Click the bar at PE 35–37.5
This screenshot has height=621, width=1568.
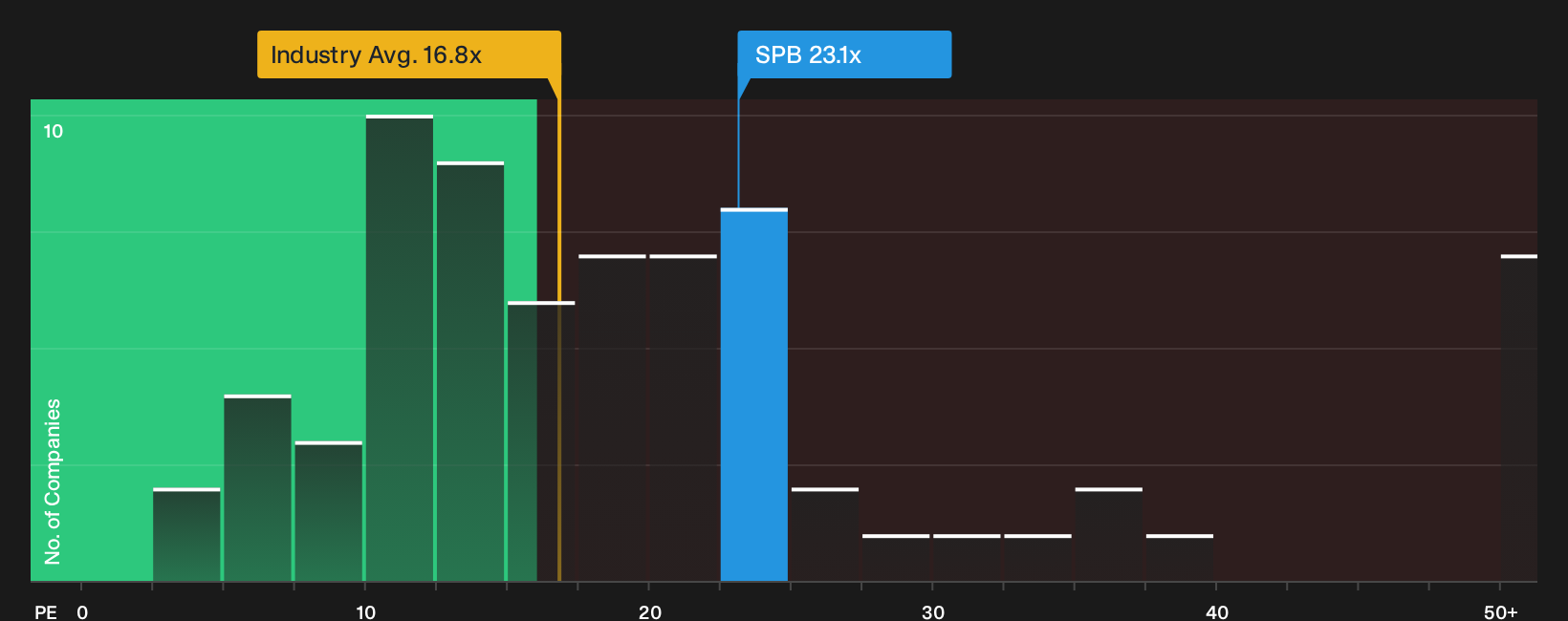(x=1109, y=535)
